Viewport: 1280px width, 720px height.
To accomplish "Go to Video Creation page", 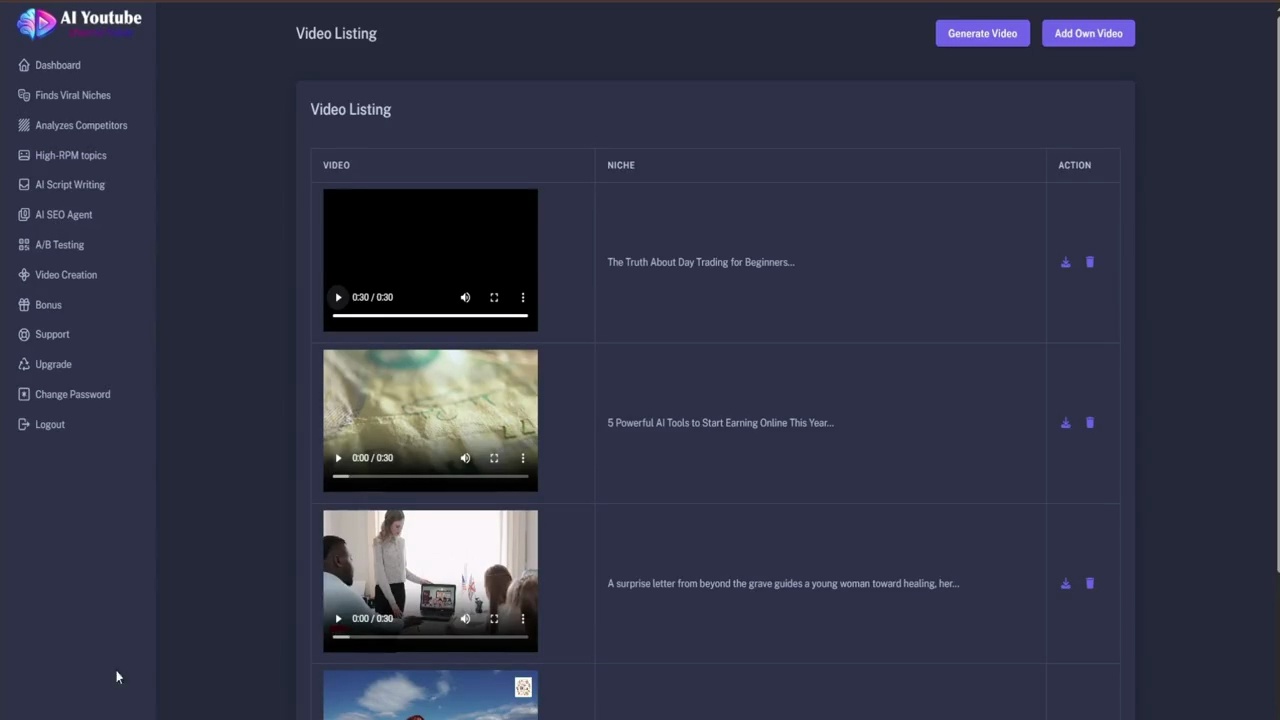I will click(66, 275).
